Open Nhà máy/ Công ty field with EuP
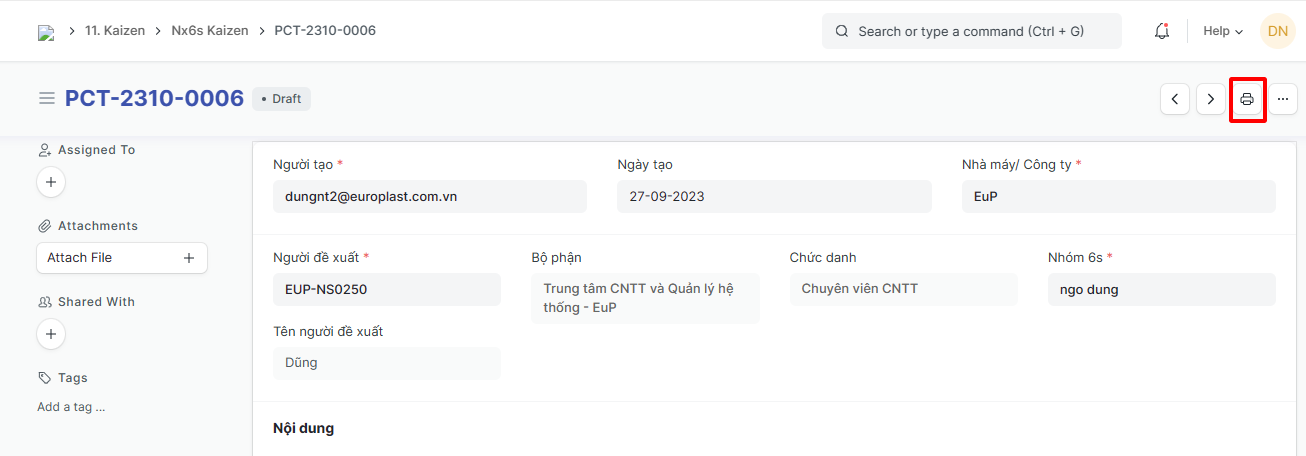Screen dimensions: 1306x456 coord(1118,197)
